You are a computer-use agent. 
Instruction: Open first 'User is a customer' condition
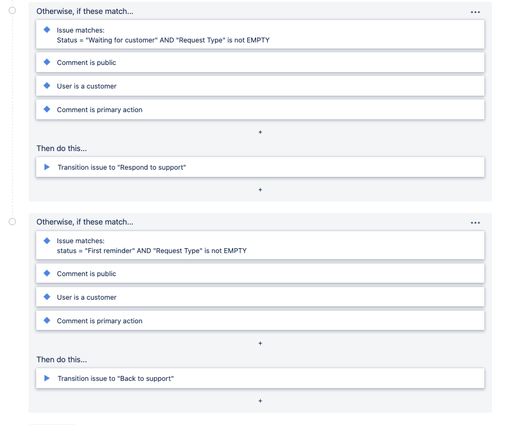tap(260, 86)
